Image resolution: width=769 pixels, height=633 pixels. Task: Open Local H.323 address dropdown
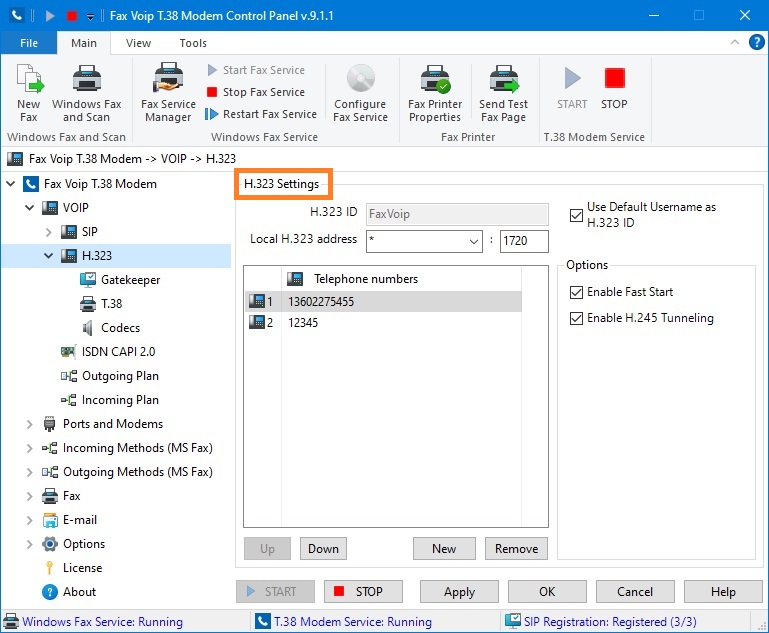(x=474, y=241)
